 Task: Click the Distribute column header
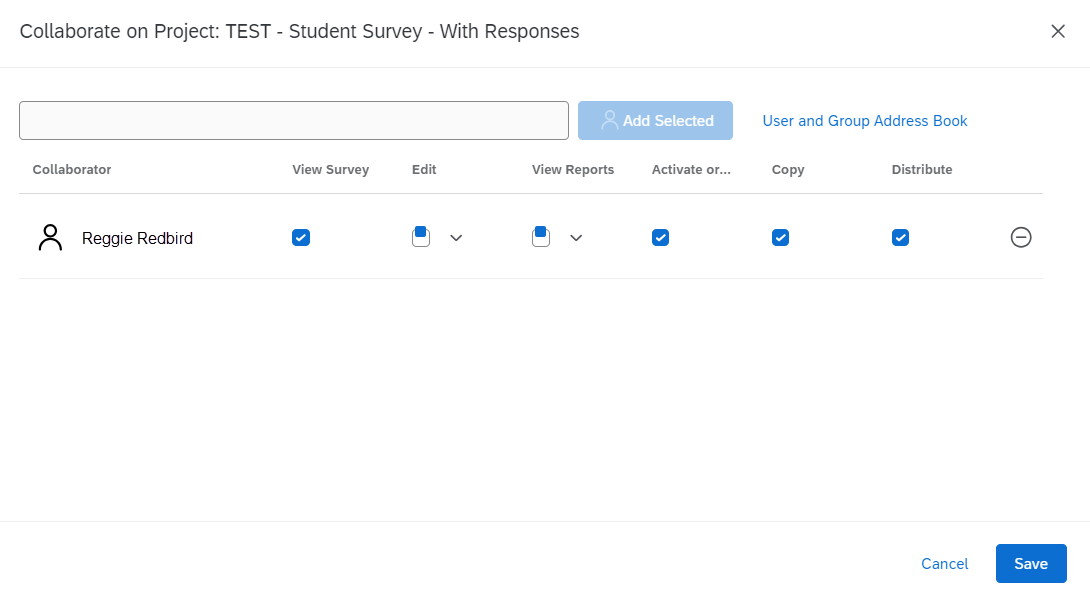[x=922, y=170]
